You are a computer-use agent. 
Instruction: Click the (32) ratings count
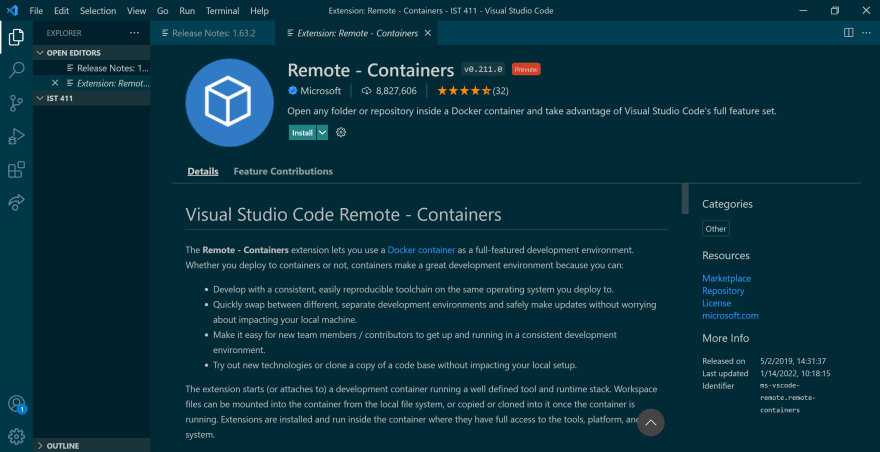tap(501, 90)
